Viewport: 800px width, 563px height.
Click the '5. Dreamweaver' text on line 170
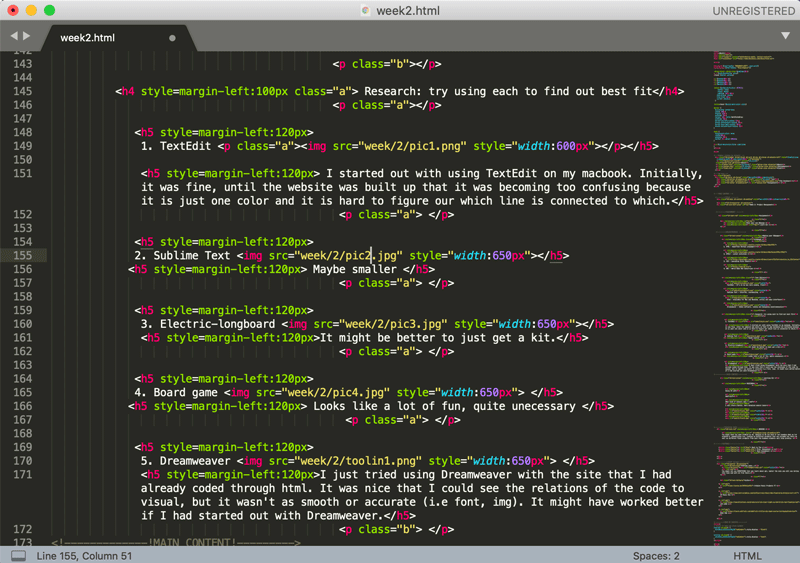coord(186,461)
